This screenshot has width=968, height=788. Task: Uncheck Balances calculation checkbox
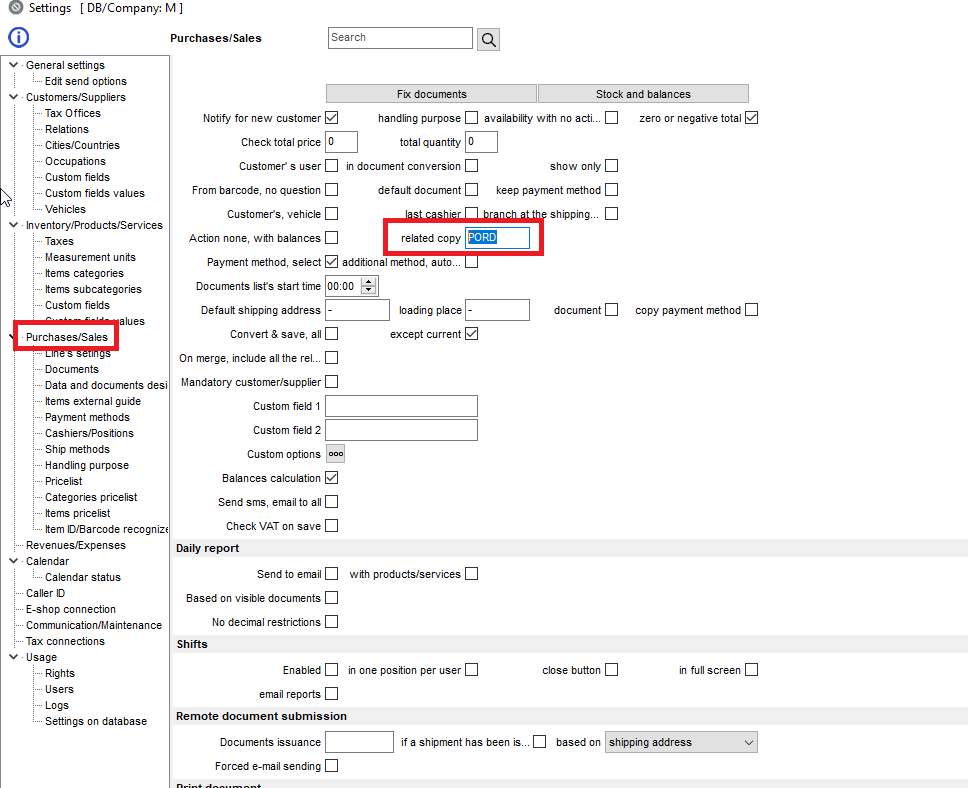coord(332,478)
